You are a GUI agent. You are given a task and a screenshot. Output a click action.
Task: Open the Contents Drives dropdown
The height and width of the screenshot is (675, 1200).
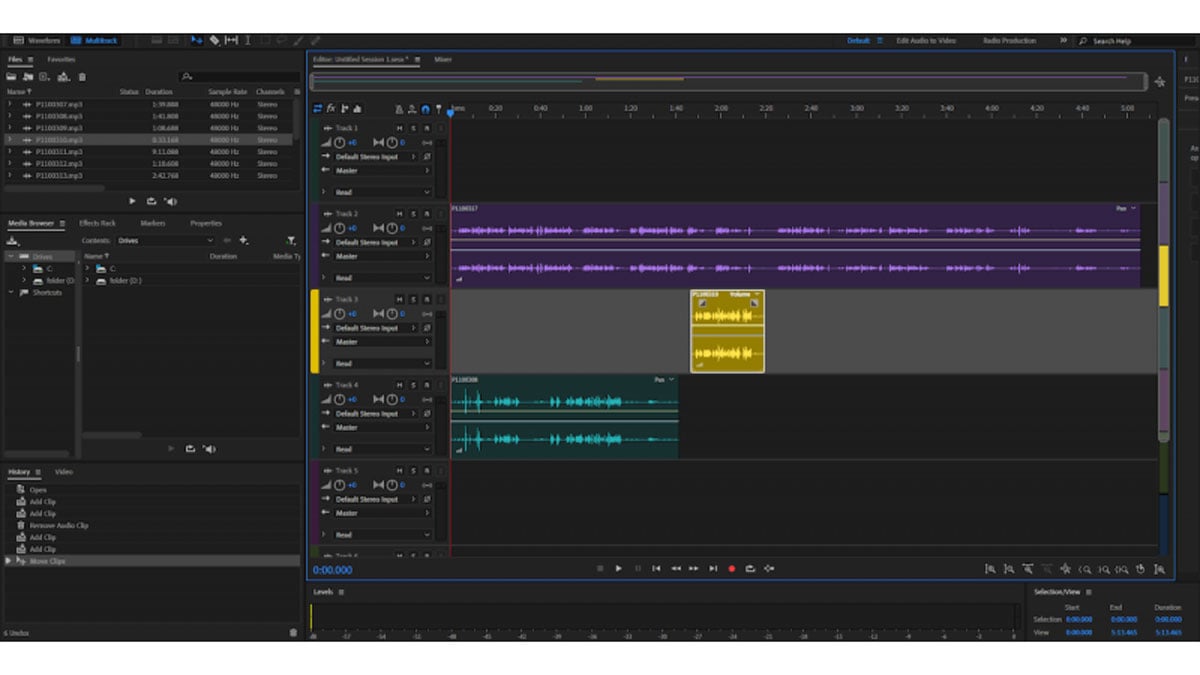(165, 241)
